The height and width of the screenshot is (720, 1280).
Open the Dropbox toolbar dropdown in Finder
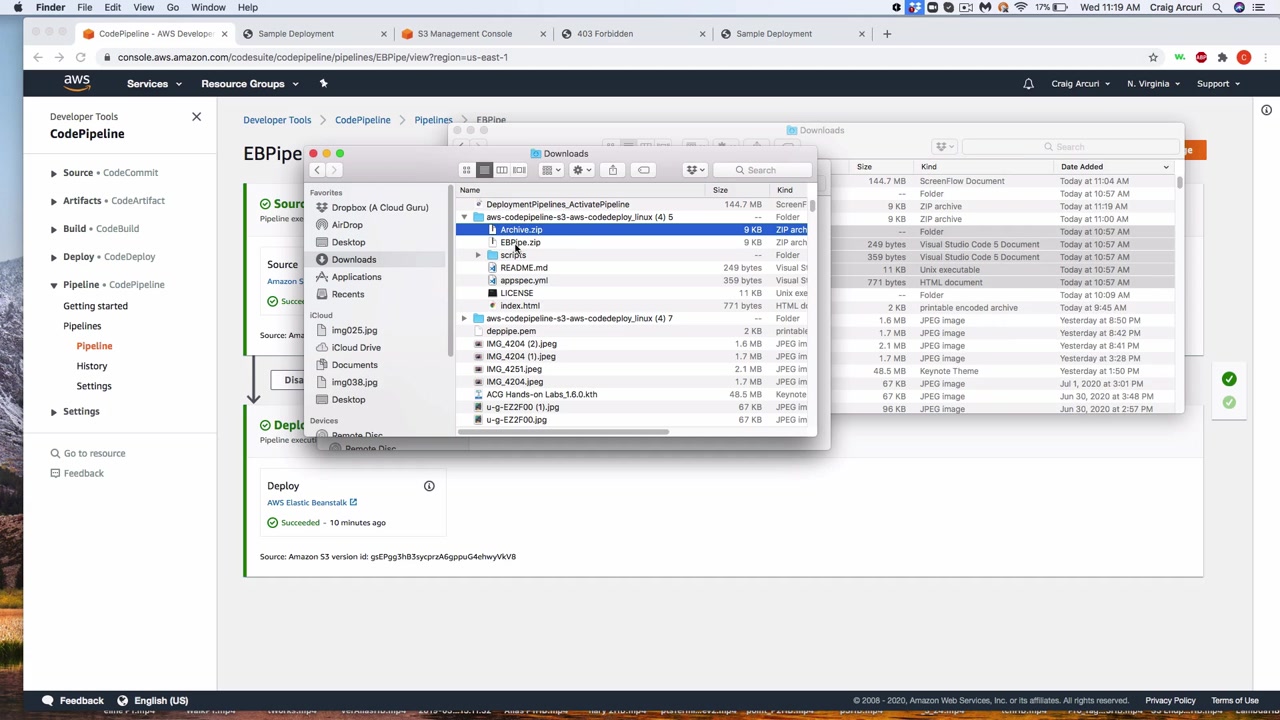coord(696,170)
